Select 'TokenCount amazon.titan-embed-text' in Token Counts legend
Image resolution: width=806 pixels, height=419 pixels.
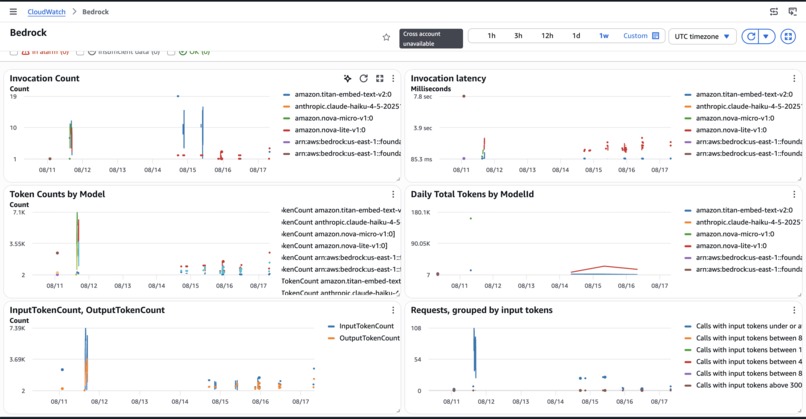[x=341, y=281]
